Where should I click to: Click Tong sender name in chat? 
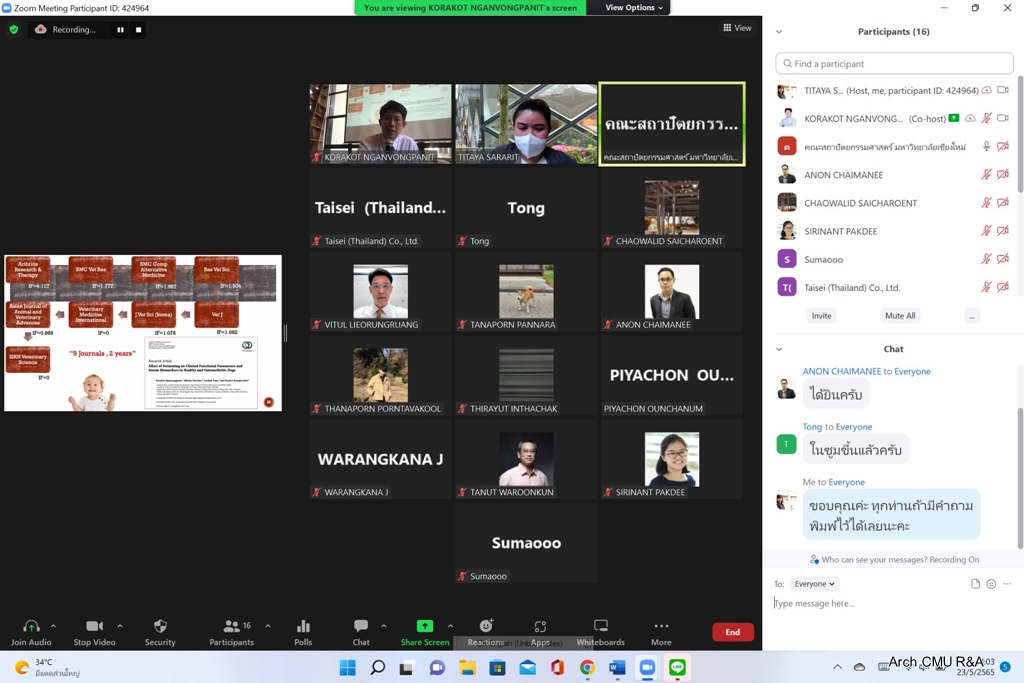coord(812,426)
